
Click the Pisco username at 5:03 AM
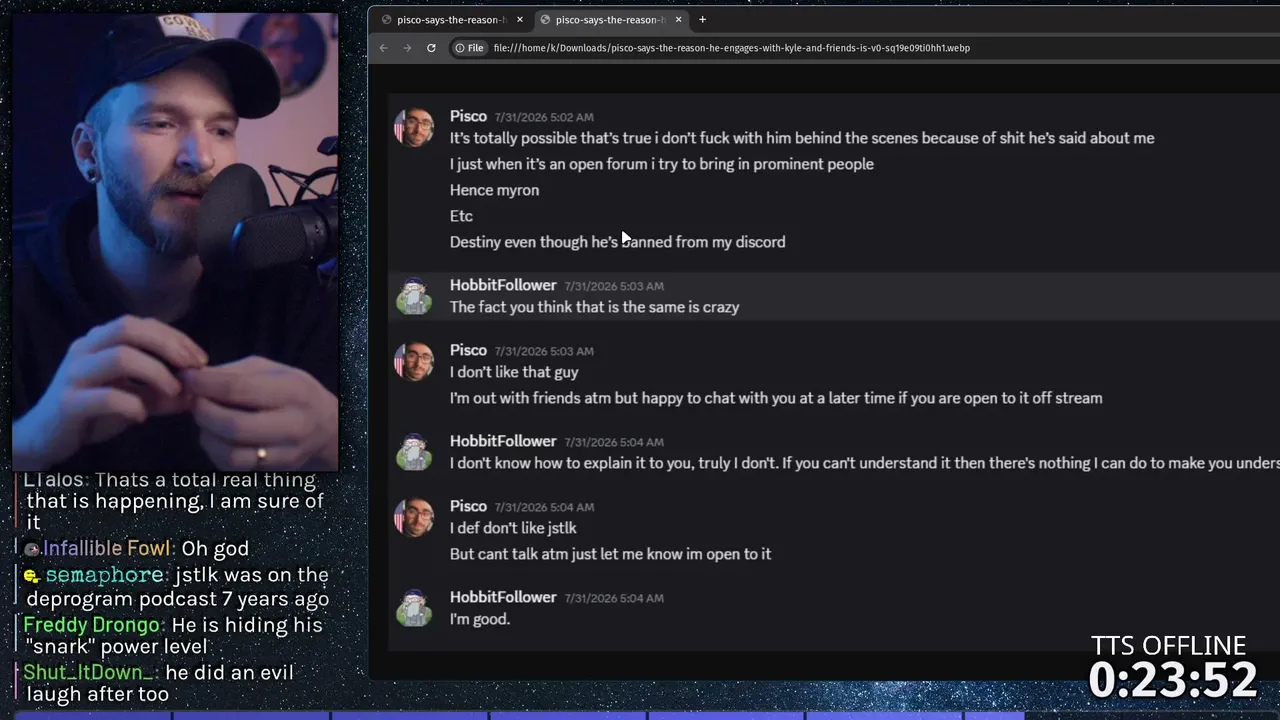click(468, 350)
